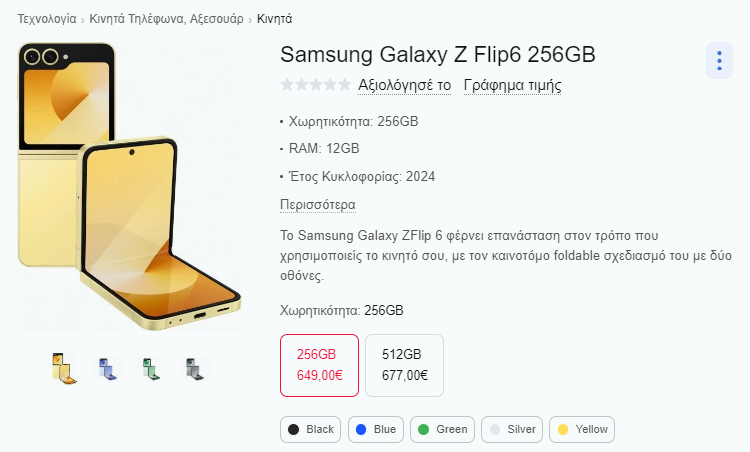This screenshot has height=452, width=750.
Task: Select the silver phone thumbnail
Action: (195, 369)
